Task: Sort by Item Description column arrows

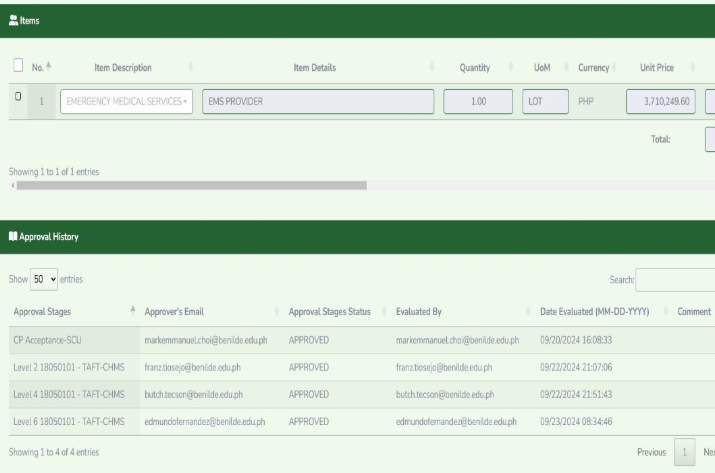Action: pos(191,68)
